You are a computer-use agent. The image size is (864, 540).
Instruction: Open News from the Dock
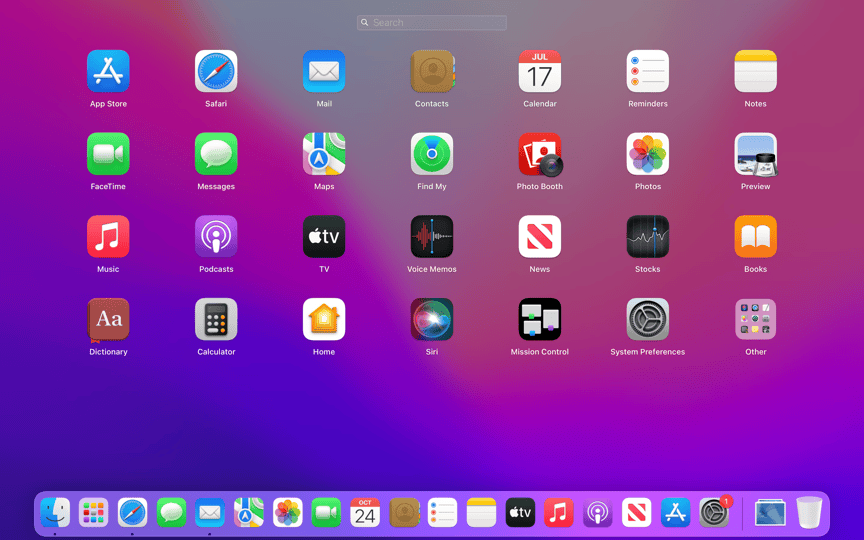coord(636,512)
